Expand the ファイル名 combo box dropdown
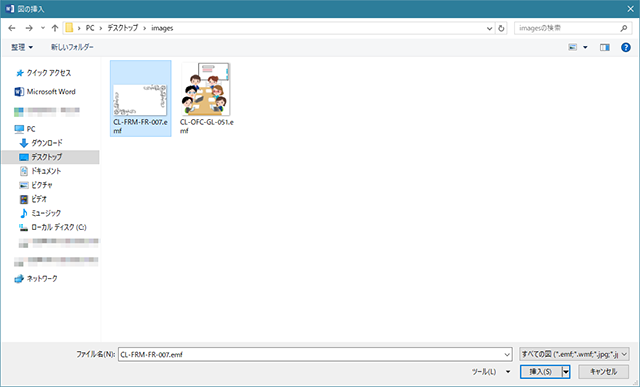Image resolution: width=640 pixels, height=387 pixels. click(507, 355)
